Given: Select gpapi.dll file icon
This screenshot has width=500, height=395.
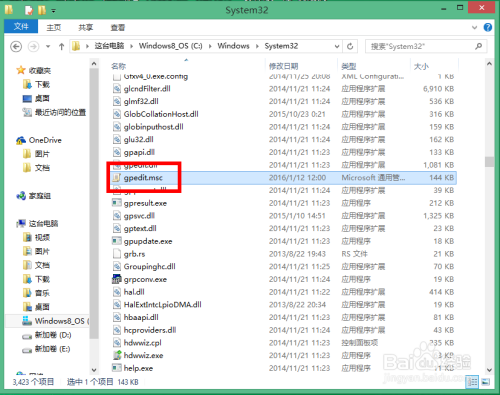Looking at the screenshot, I should coord(116,152).
